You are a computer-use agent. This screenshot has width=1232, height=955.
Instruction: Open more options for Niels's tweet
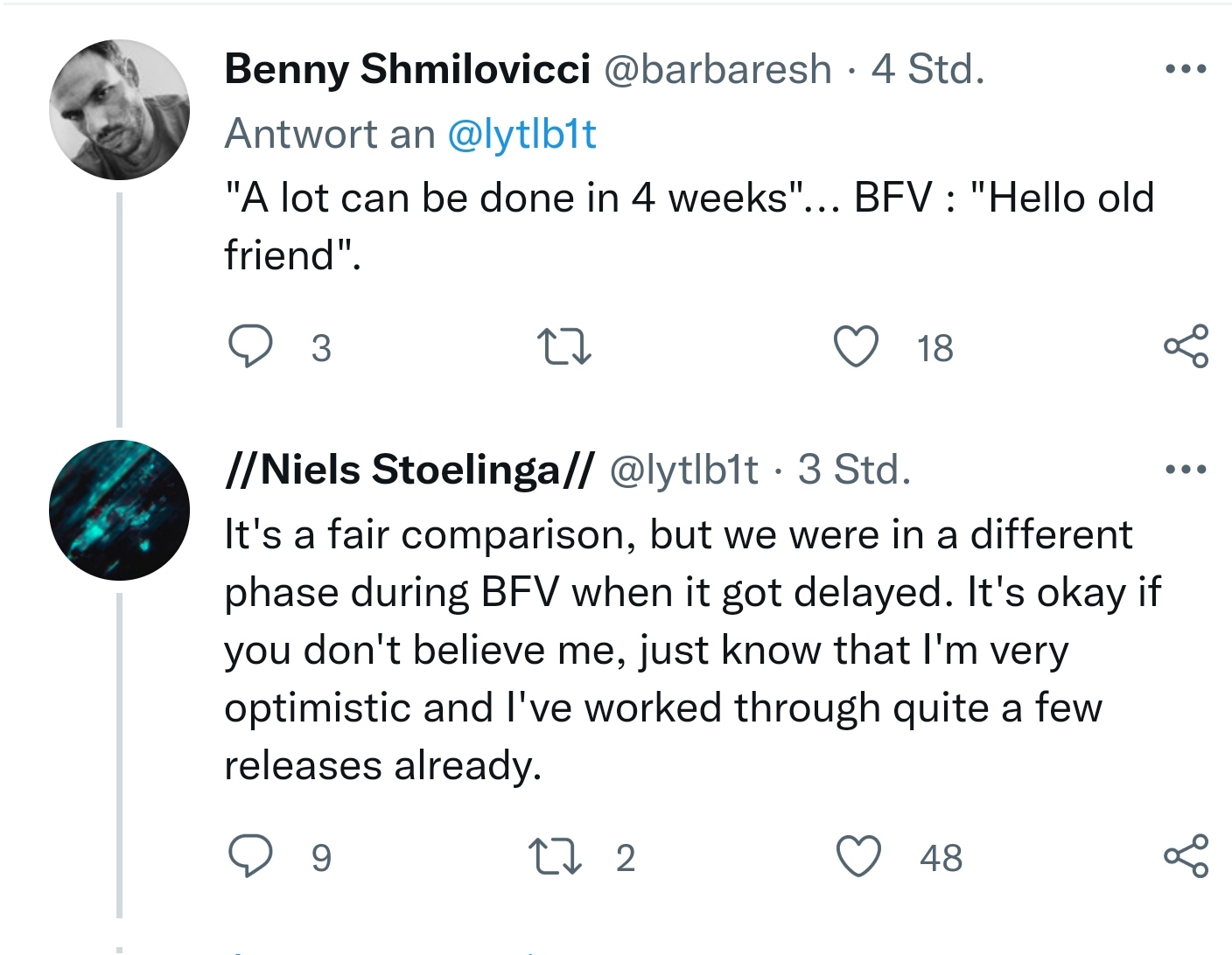point(1186,470)
